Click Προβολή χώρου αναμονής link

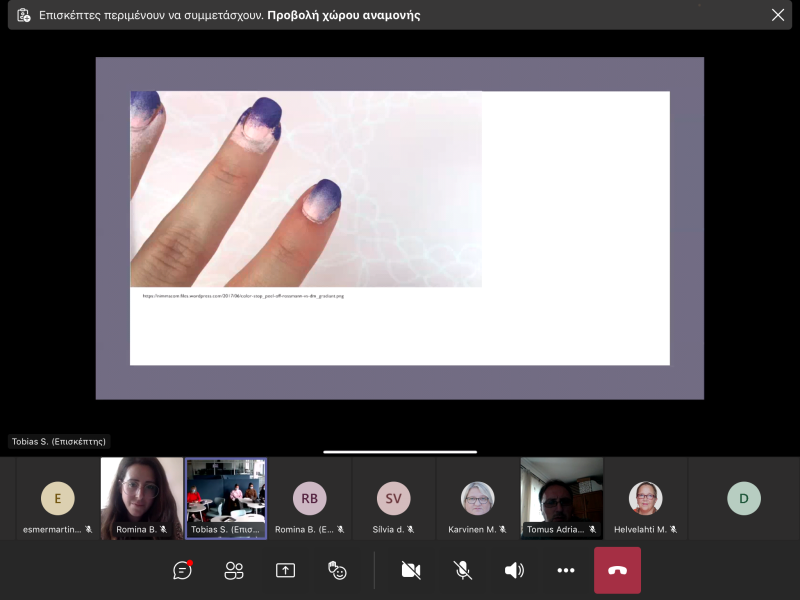tap(344, 15)
